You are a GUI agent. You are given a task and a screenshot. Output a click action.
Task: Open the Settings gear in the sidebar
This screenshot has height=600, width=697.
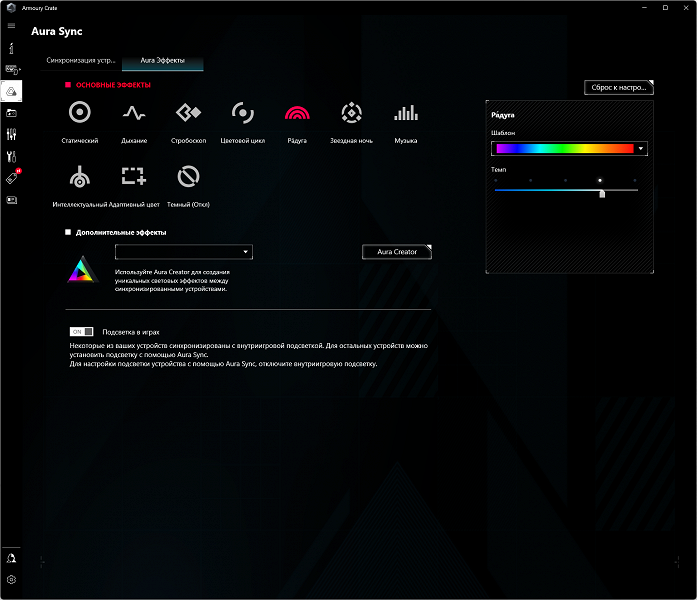coord(12,580)
